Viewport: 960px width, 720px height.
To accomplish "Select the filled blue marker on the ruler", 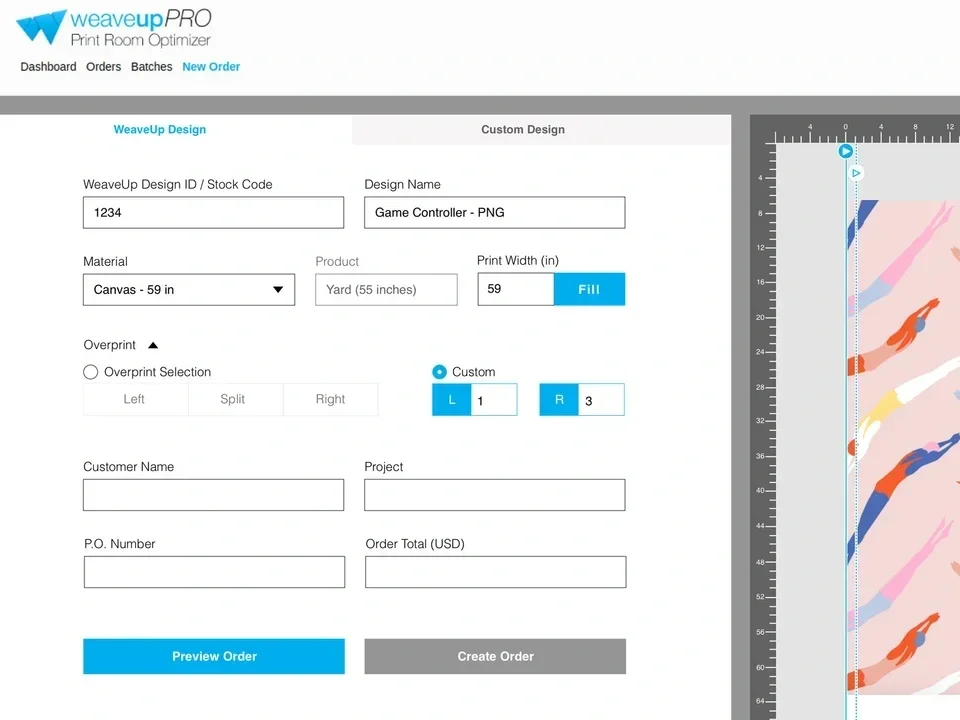I will [x=845, y=151].
